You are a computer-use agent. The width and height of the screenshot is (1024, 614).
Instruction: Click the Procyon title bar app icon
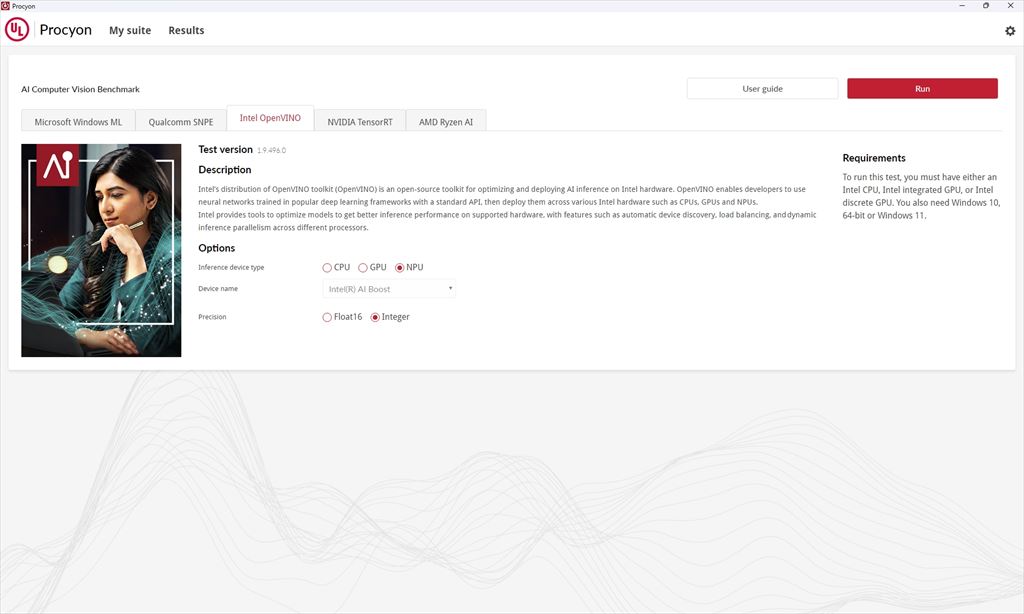click(x=5, y=6)
